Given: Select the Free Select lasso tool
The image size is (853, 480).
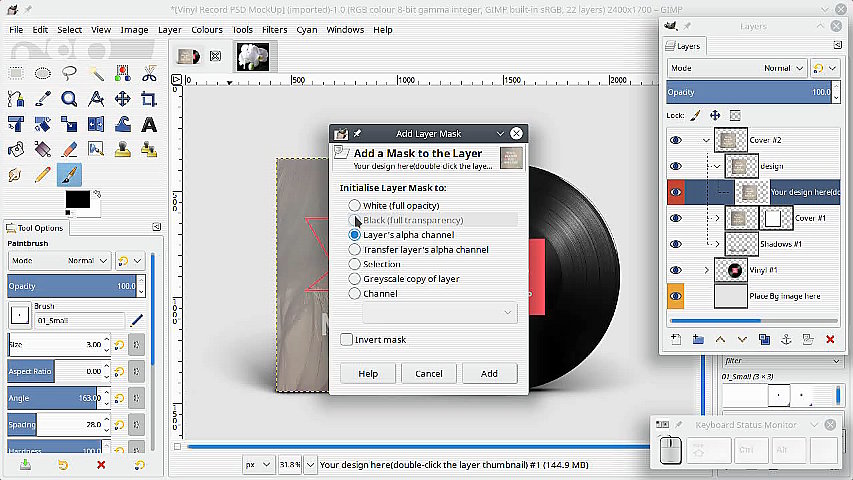Looking at the screenshot, I should pos(69,73).
